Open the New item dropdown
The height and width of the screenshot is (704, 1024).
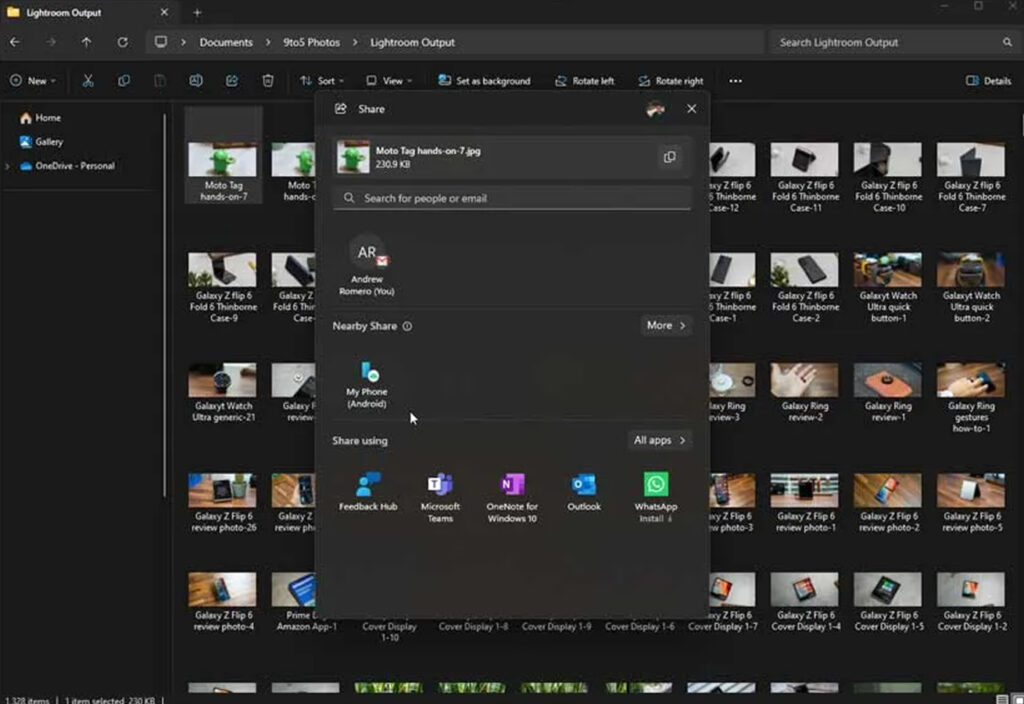(33, 81)
